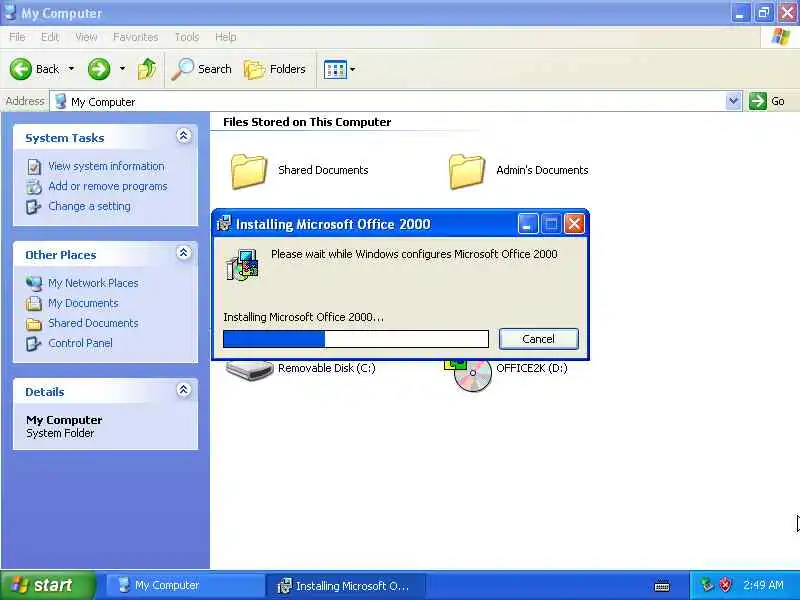Click the green Back arrow icon
Viewport: 800px width, 600px height.
point(20,69)
